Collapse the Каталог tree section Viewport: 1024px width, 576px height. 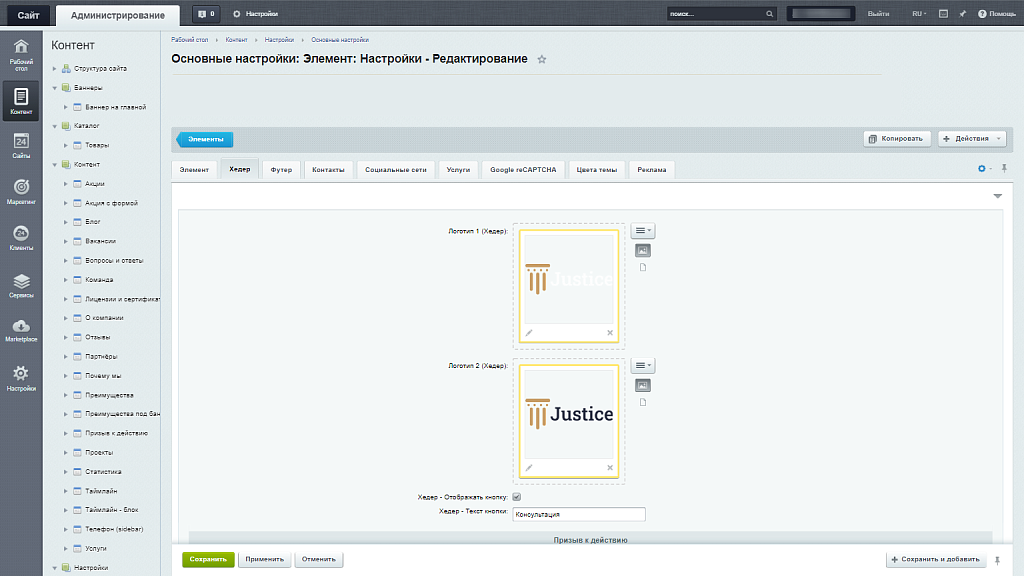point(55,126)
